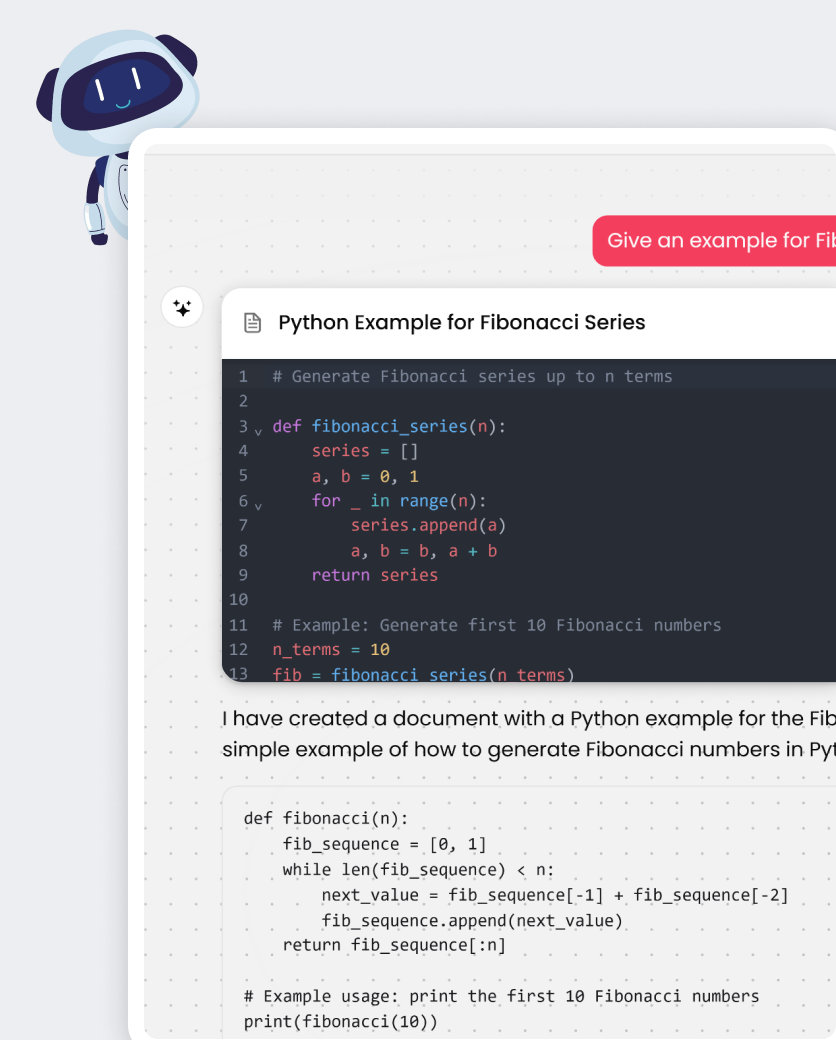The width and height of the screenshot is (836, 1040).
Task: Click code line 'series.append(a)'
Action: click(428, 525)
